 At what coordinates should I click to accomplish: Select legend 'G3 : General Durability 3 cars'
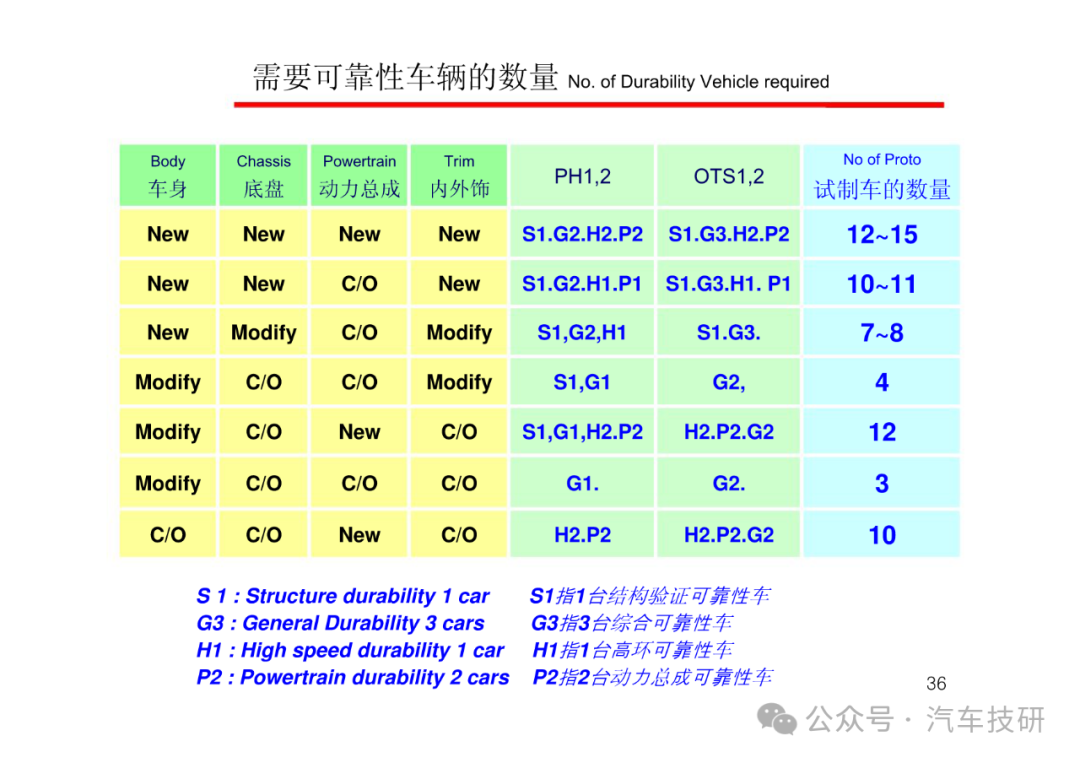[x=340, y=623]
